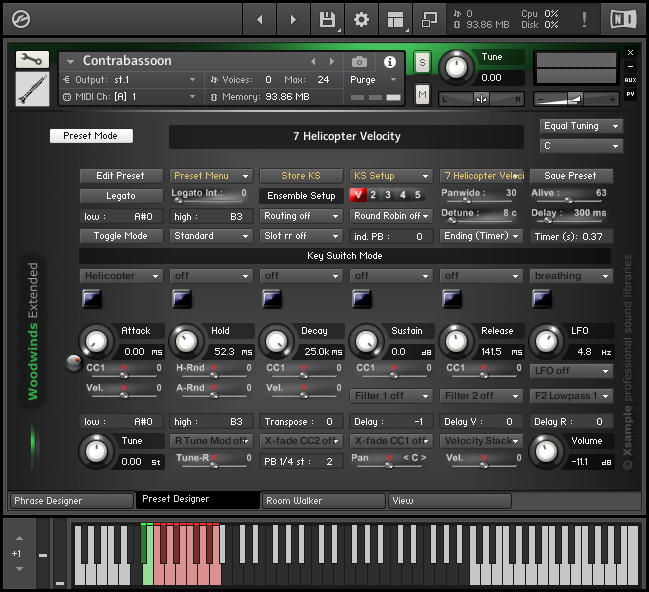Screen dimensions: 649x592
Task: Switch to the Preset Designer tab
Action: [x=198, y=499]
